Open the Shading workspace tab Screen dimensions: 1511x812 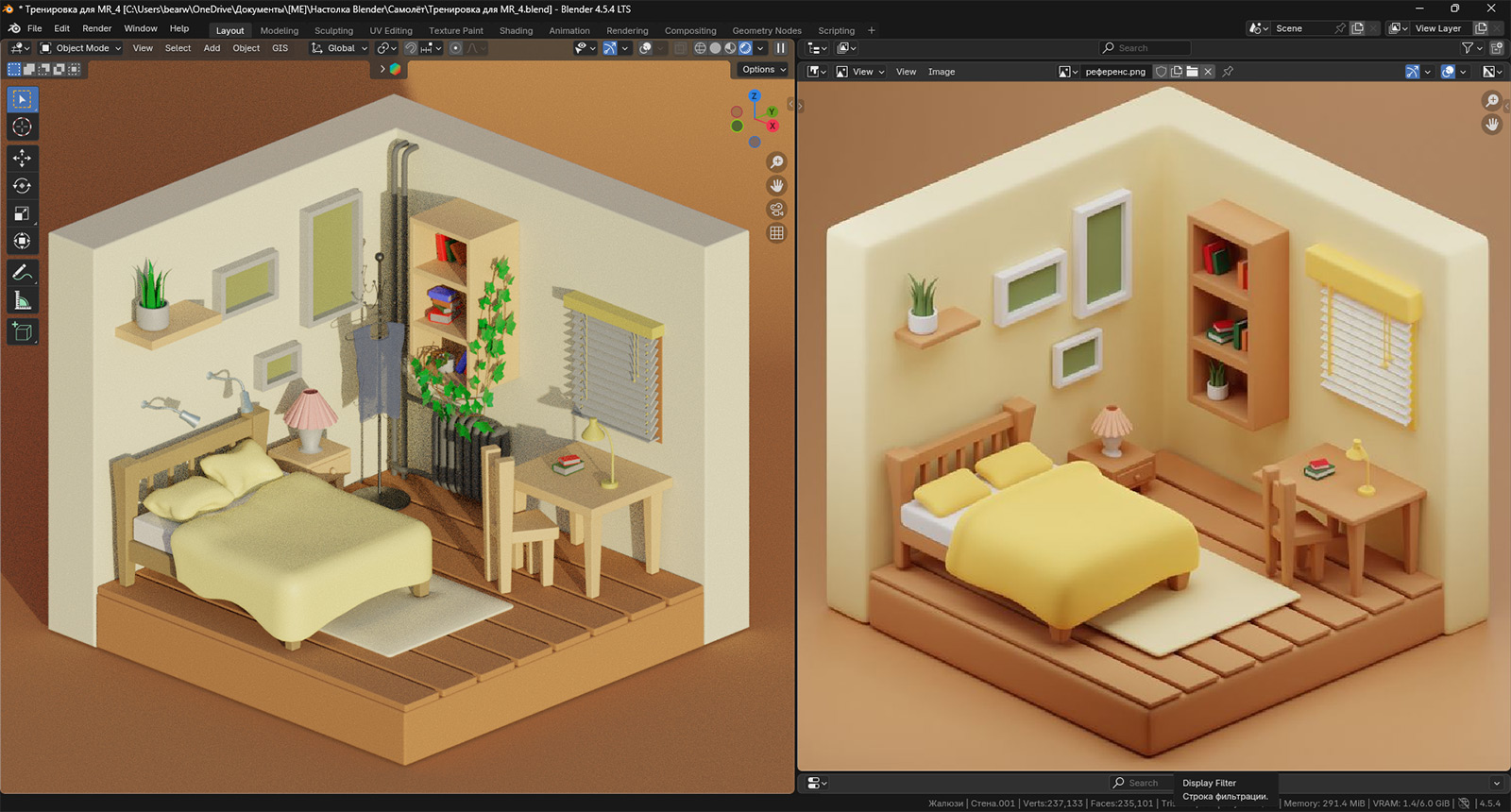[516, 30]
